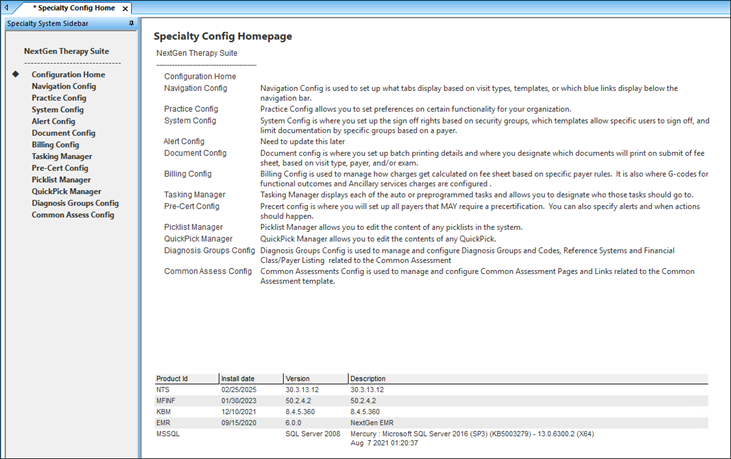This screenshot has width=731, height=459.
Task: Click Common Assess Config on the homepage list
Action: click(x=207, y=271)
